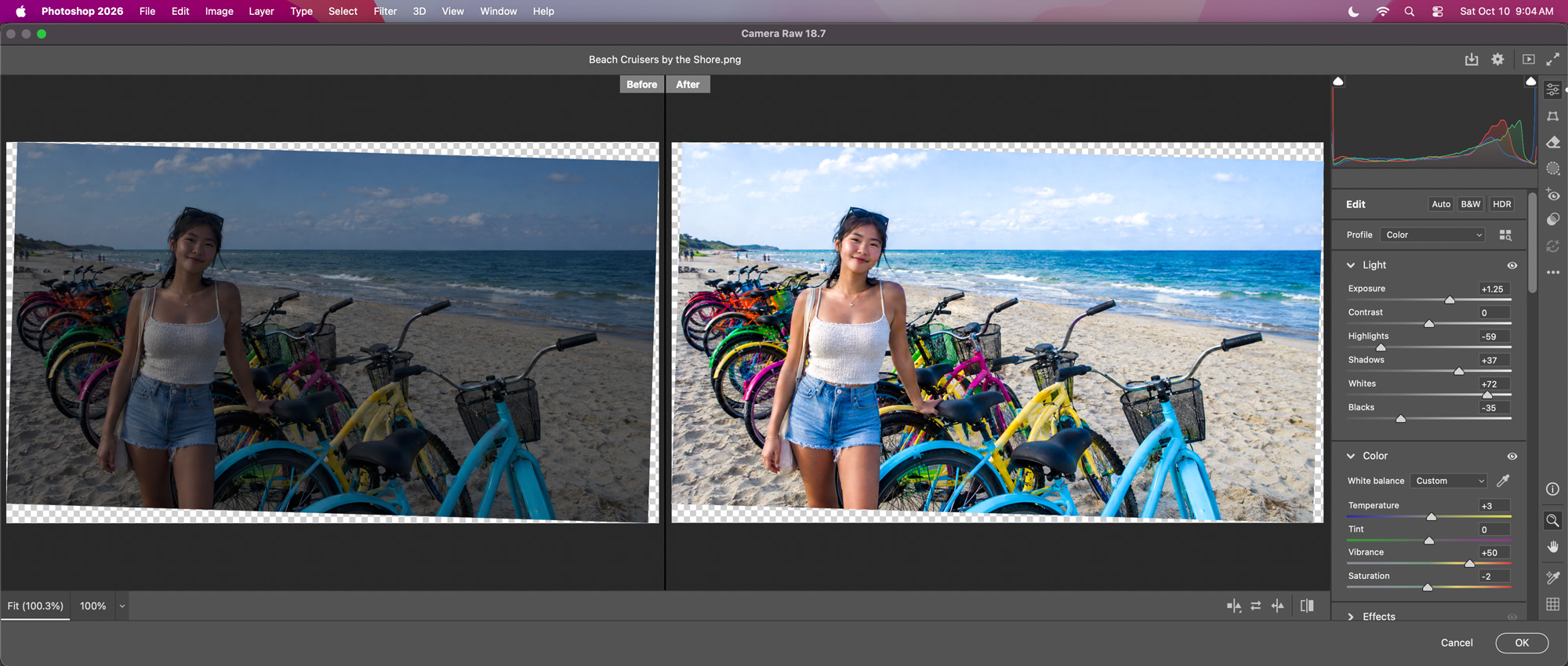Open the Layer menu
Screen dimensions: 1568x666
point(261,11)
